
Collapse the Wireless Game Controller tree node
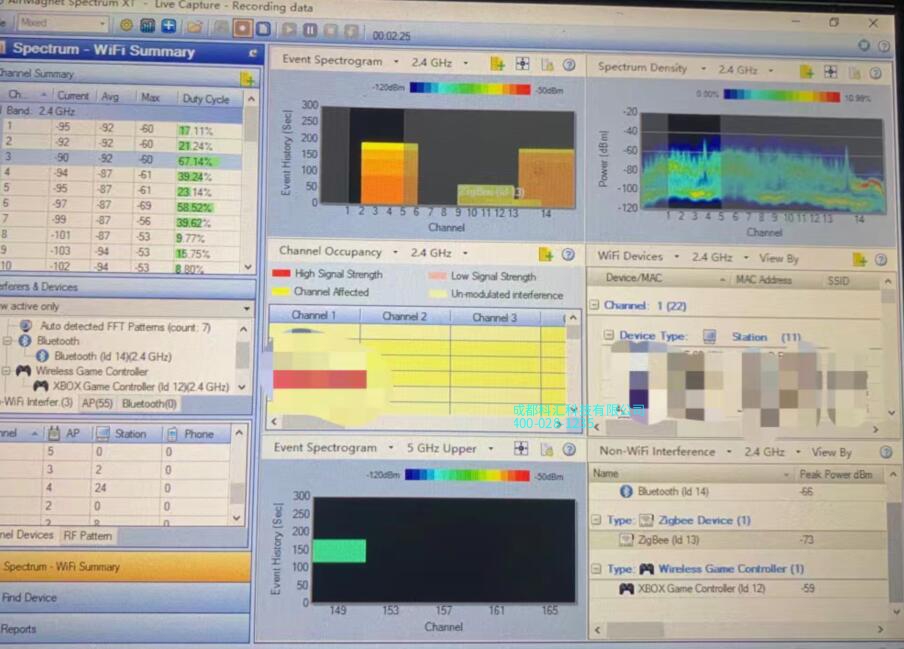click(6, 371)
